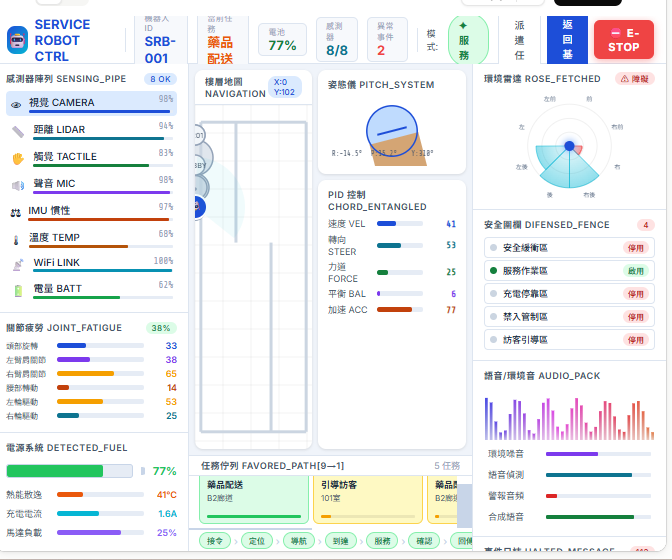Select the 服務 workflow step
Screen dimensions: 672x560
pyautogui.click(x=382, y=541)
